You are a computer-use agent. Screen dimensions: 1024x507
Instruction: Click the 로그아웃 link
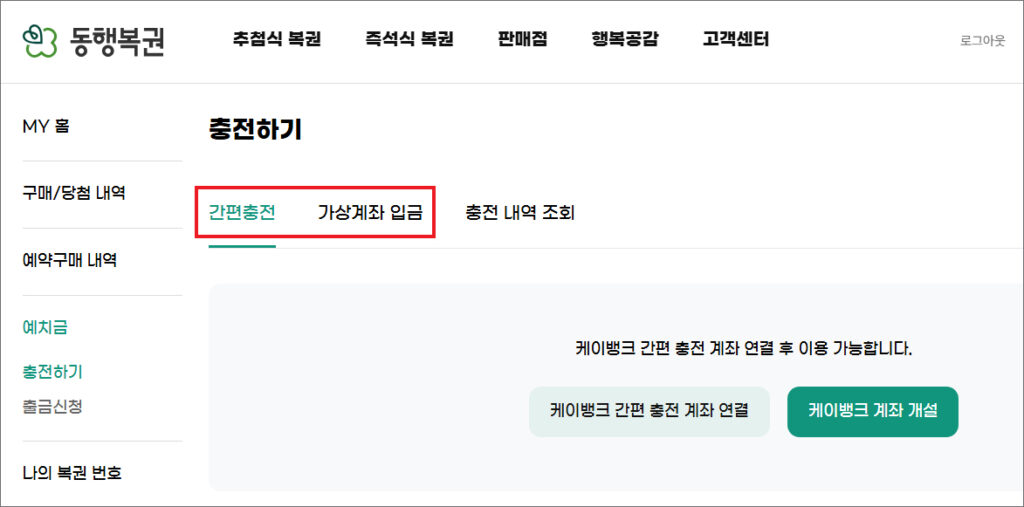pos(982,41)
